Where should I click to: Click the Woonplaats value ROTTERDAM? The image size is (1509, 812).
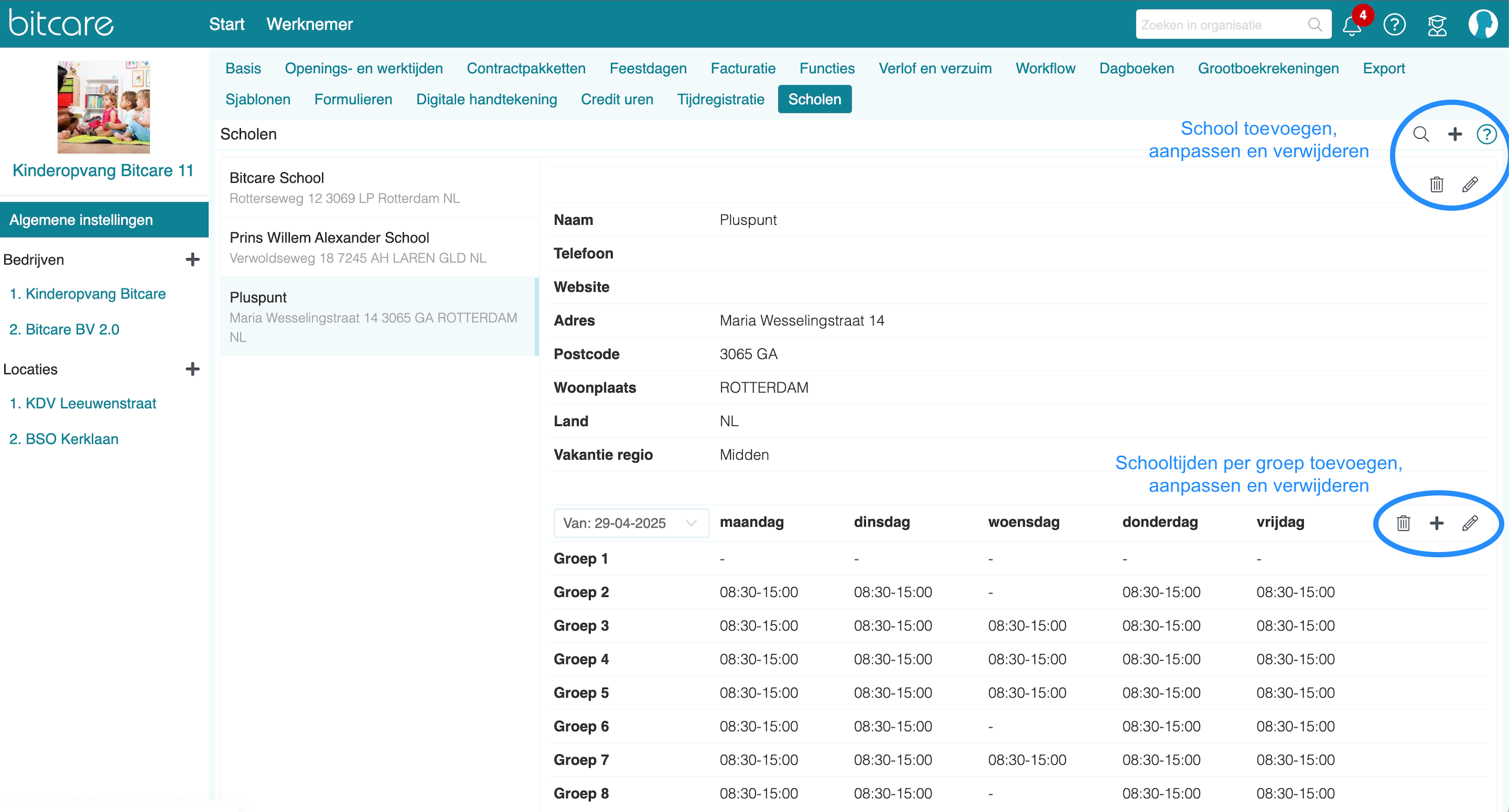coord(764,387)
